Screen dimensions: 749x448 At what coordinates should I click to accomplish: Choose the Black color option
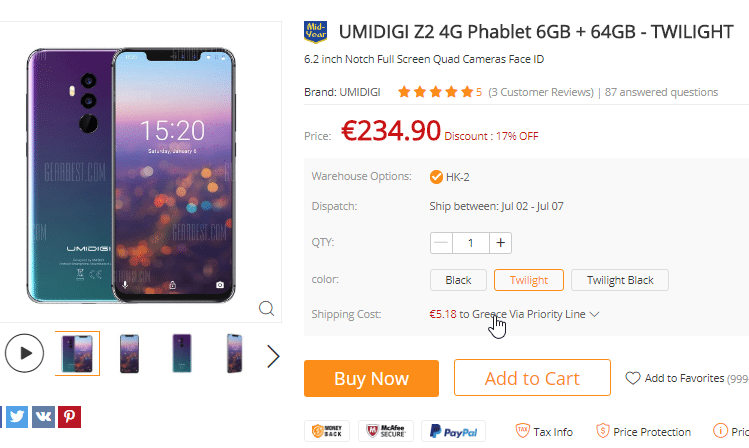(458, 280)
